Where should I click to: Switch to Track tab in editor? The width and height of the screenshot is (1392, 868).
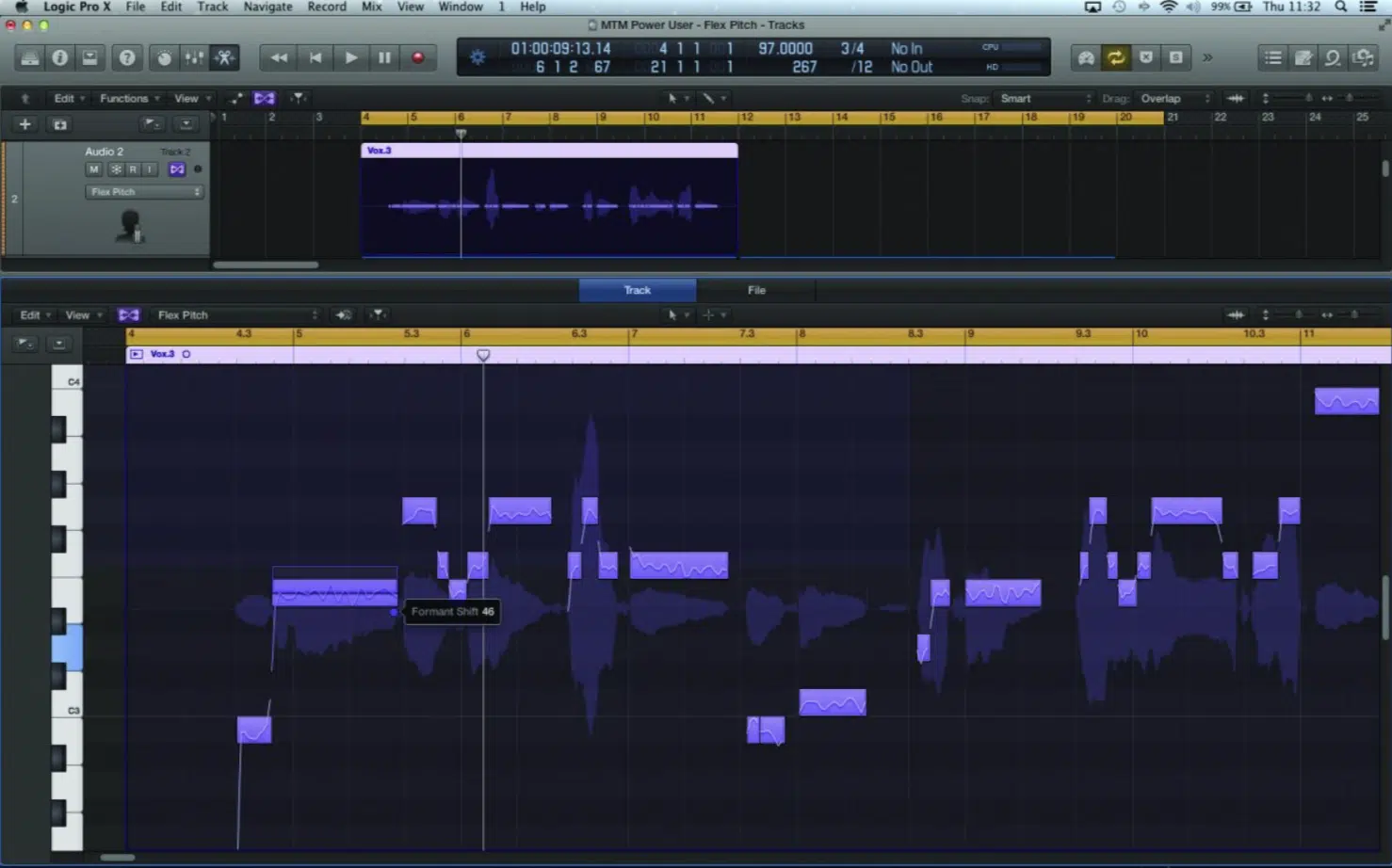(x=638, y=291)
